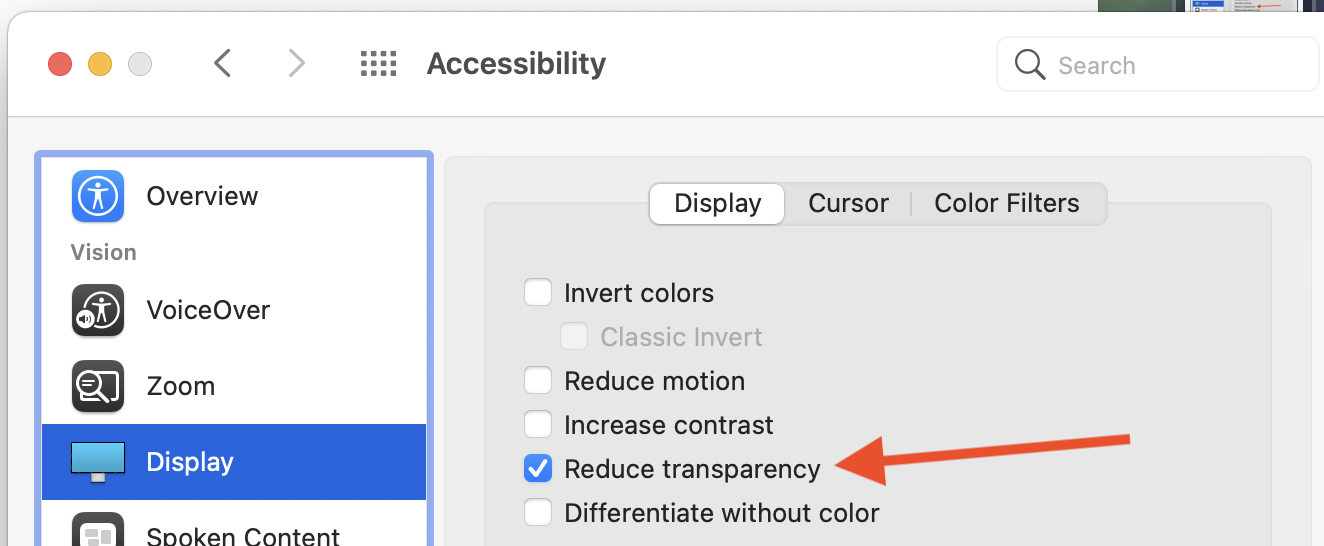Viewport: 1324px width, 546px height.
Task: Check Differentiate without color option
Action: [x=538, y=513]
